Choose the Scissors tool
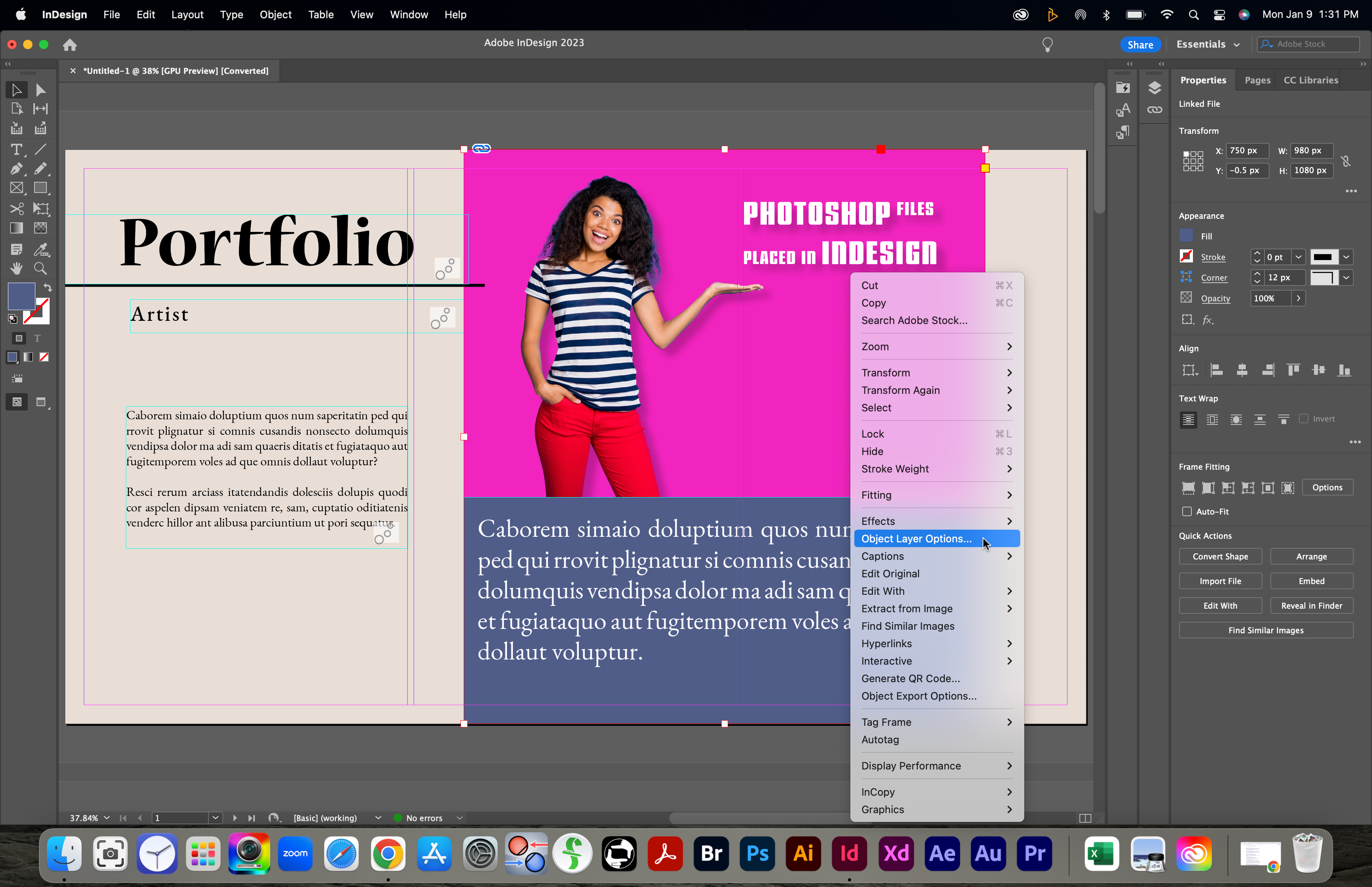Viewport: 1372px width, 887px height. 17,208
